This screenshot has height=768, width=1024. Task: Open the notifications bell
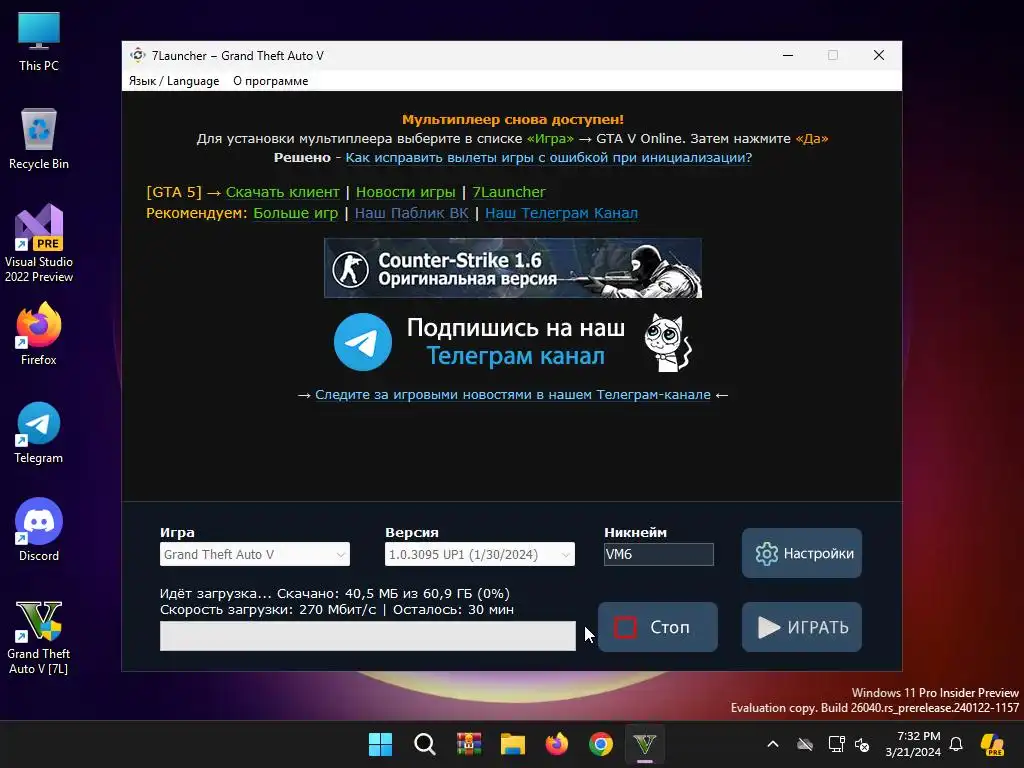tap(956, 744)
